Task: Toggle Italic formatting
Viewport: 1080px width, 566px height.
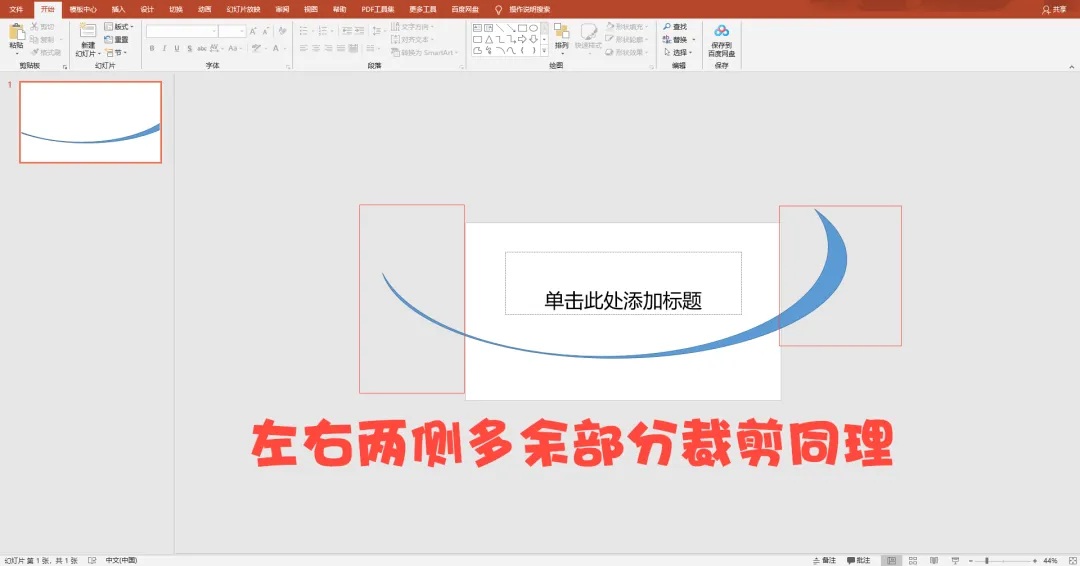Action: coord(164,48)
